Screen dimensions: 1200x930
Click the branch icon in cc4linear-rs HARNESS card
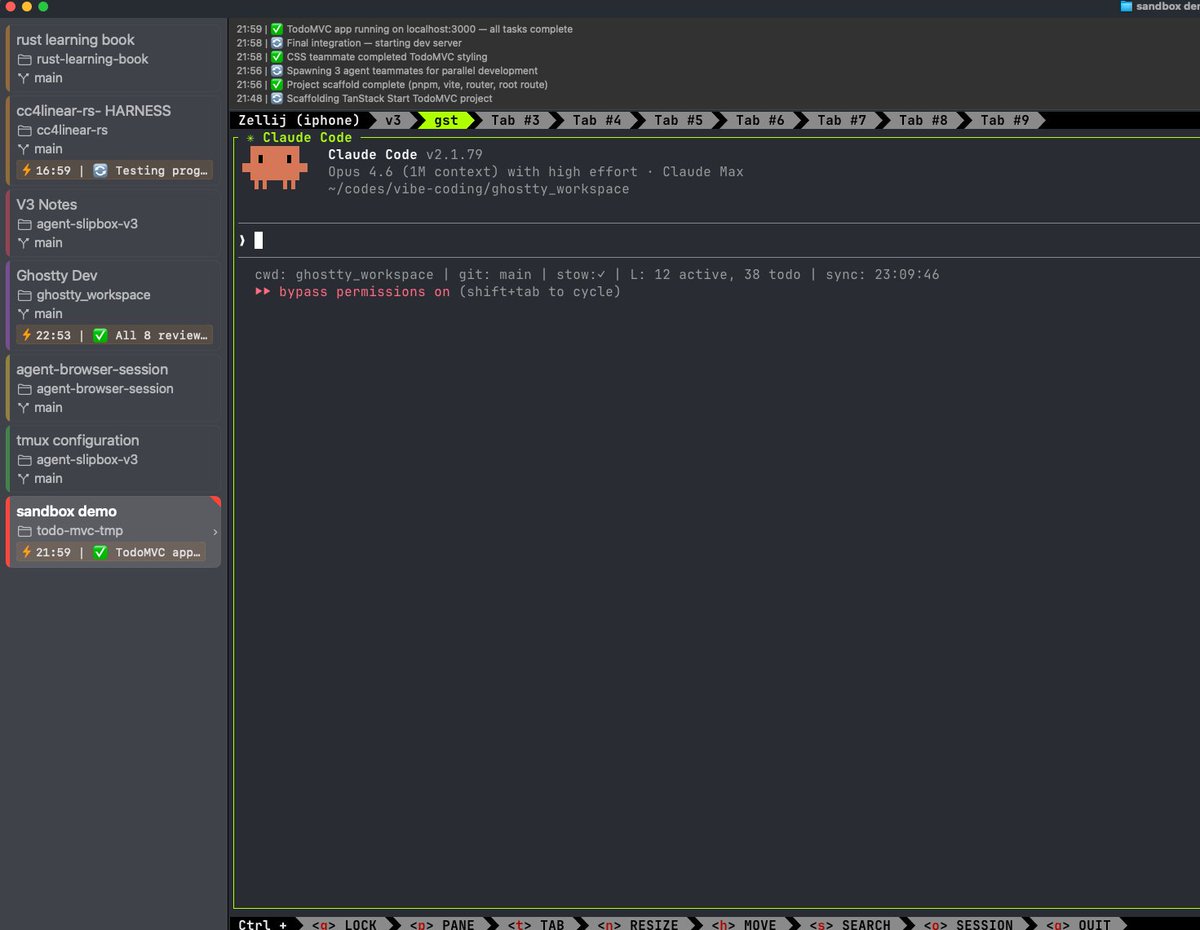click(x=24, y=149)
